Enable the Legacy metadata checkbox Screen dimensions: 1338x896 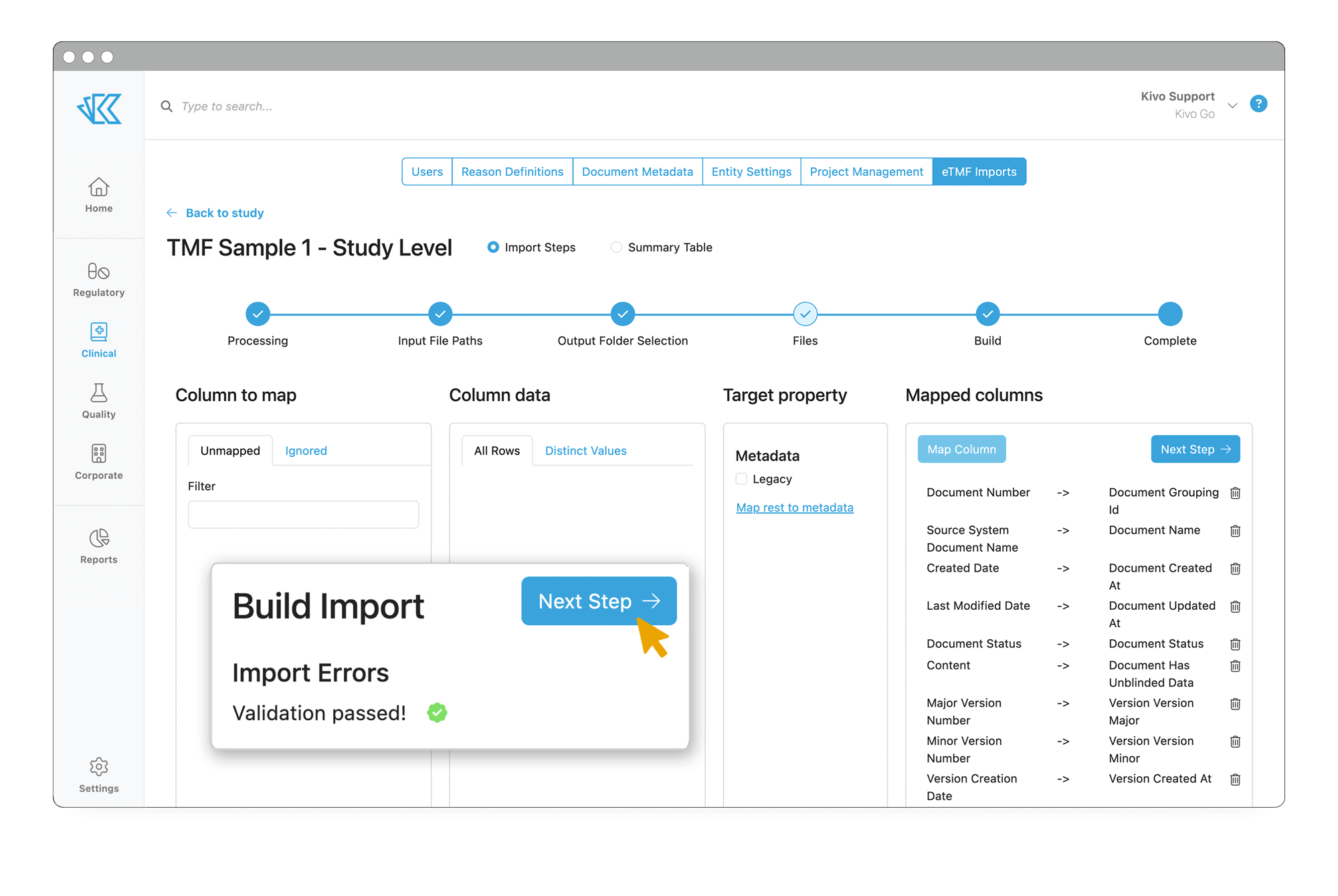pyautogui.click(x=741, y=479)
